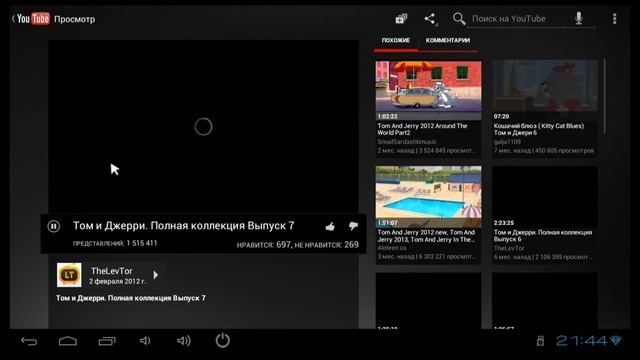Viewport: 640px width, 360px height.
Task: Click the description text Полная коллекция Выпуск 7
Action: click(x=131, y=298)
